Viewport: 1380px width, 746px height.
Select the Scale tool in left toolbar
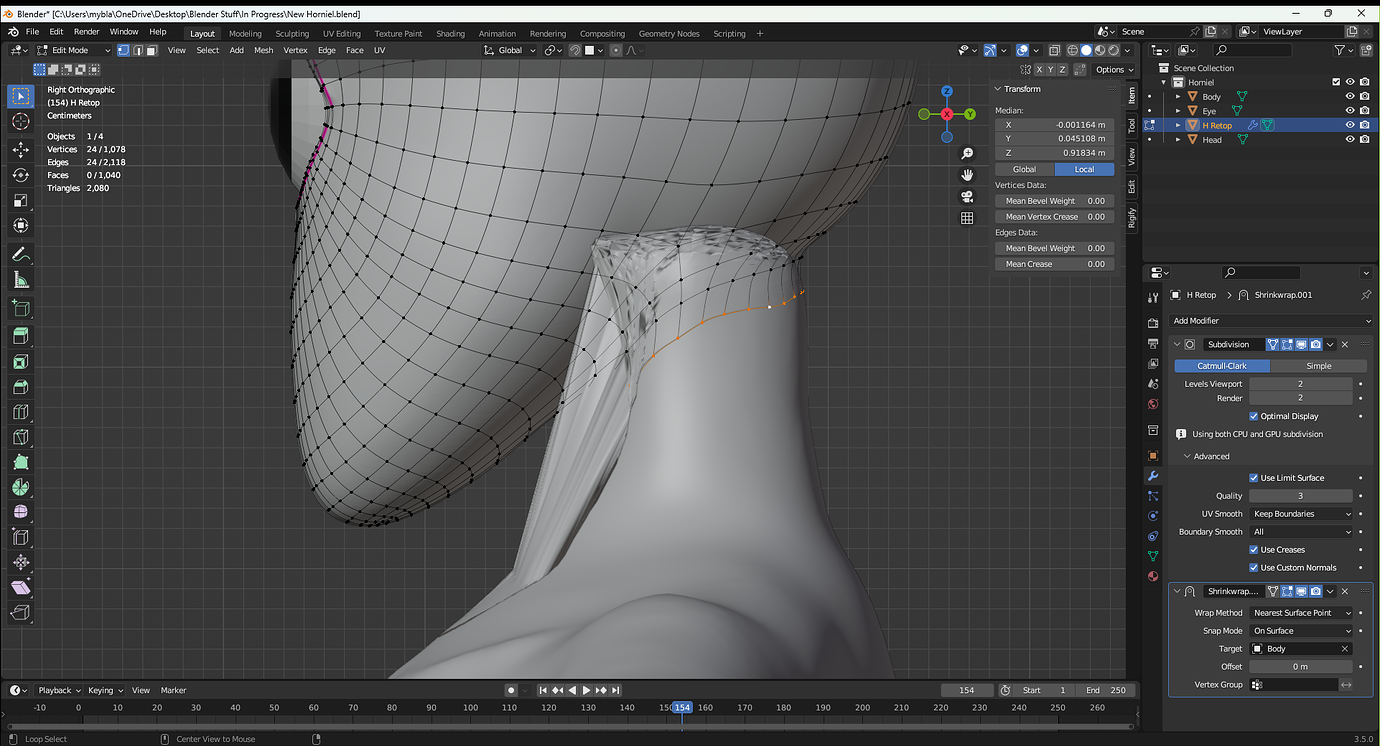point(21,200)
